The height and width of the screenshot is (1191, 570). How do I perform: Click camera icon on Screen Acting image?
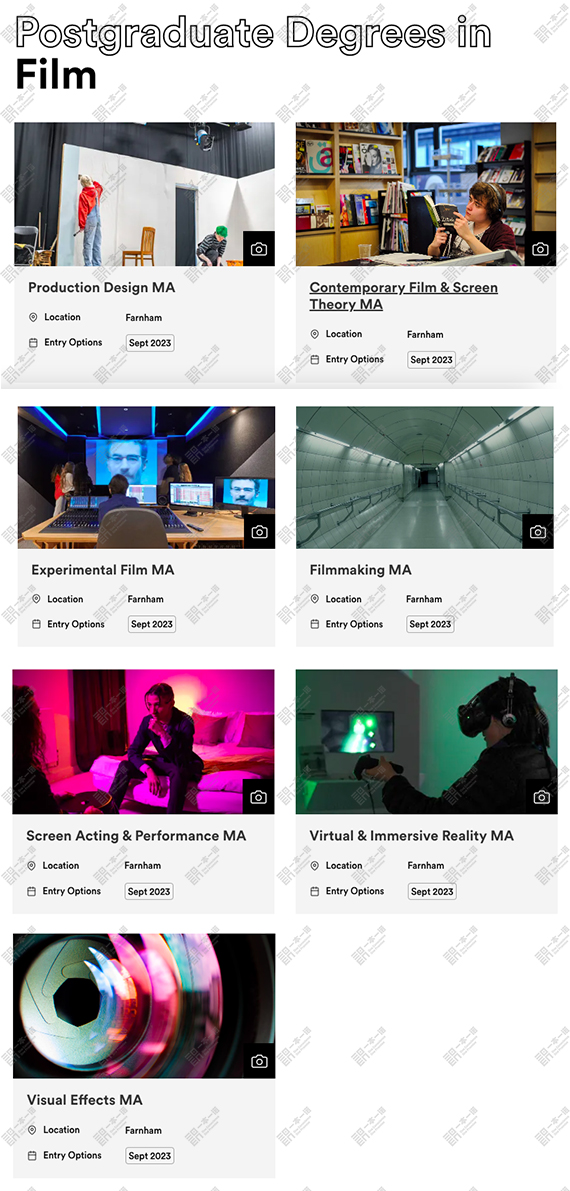tap(258, 797)
